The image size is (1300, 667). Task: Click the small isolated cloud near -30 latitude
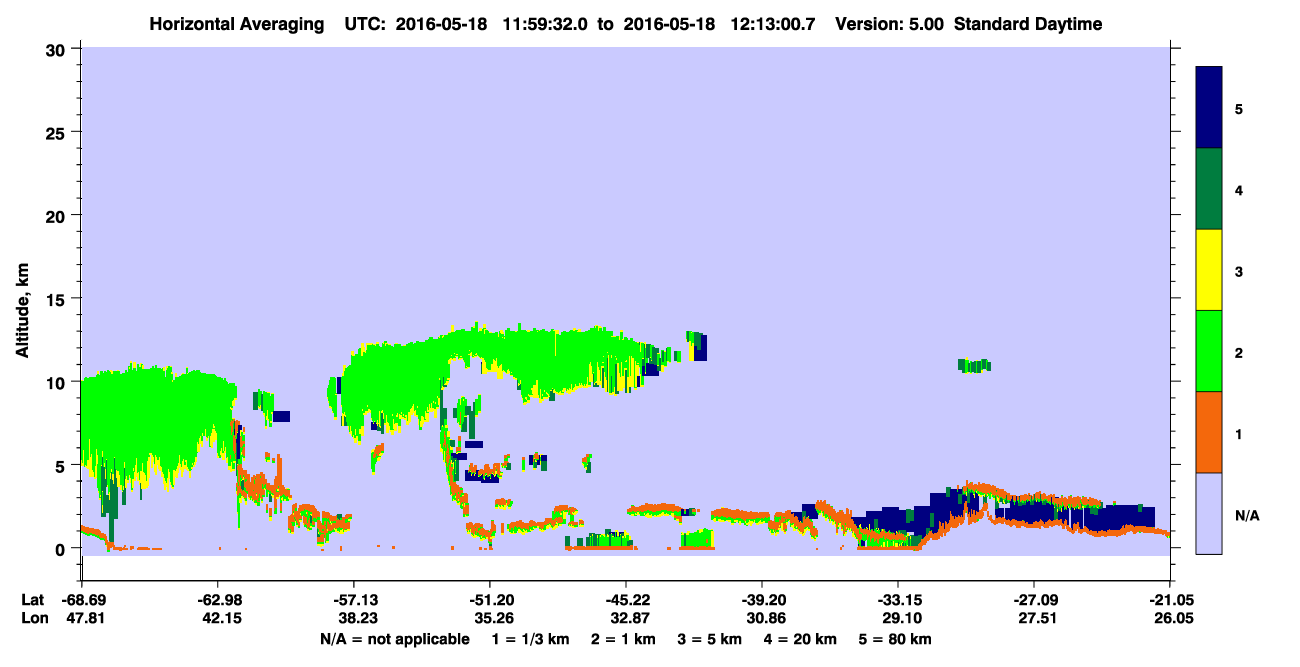974,366
